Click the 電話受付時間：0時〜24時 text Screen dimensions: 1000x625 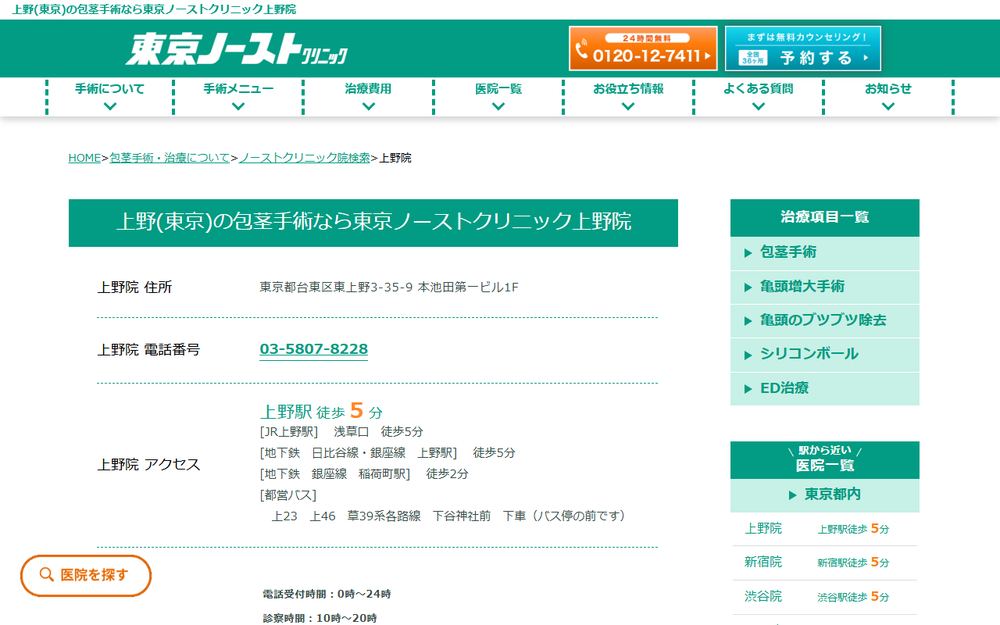pyautogui.click(x=327, y=594)
